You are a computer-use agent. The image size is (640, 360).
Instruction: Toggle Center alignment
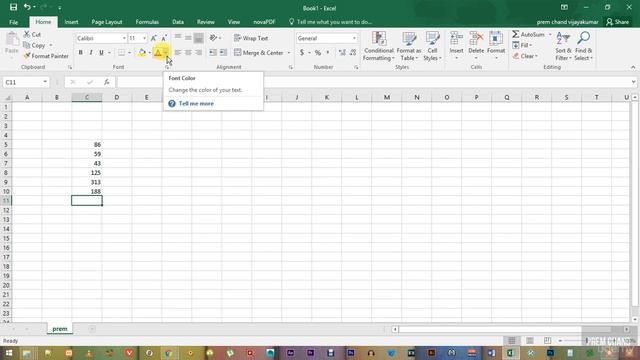click(188, 53)
